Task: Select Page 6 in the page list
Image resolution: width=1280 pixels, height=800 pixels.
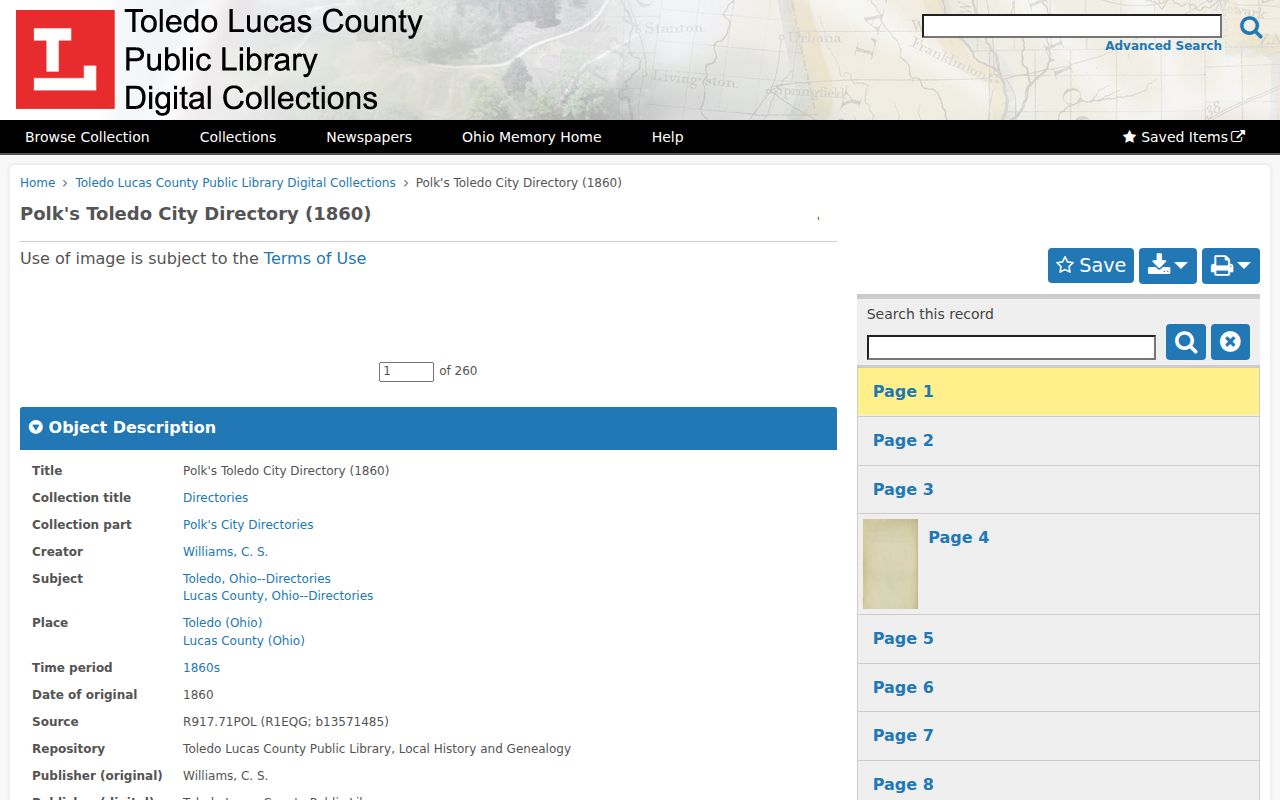Action: pos(1058,687)
